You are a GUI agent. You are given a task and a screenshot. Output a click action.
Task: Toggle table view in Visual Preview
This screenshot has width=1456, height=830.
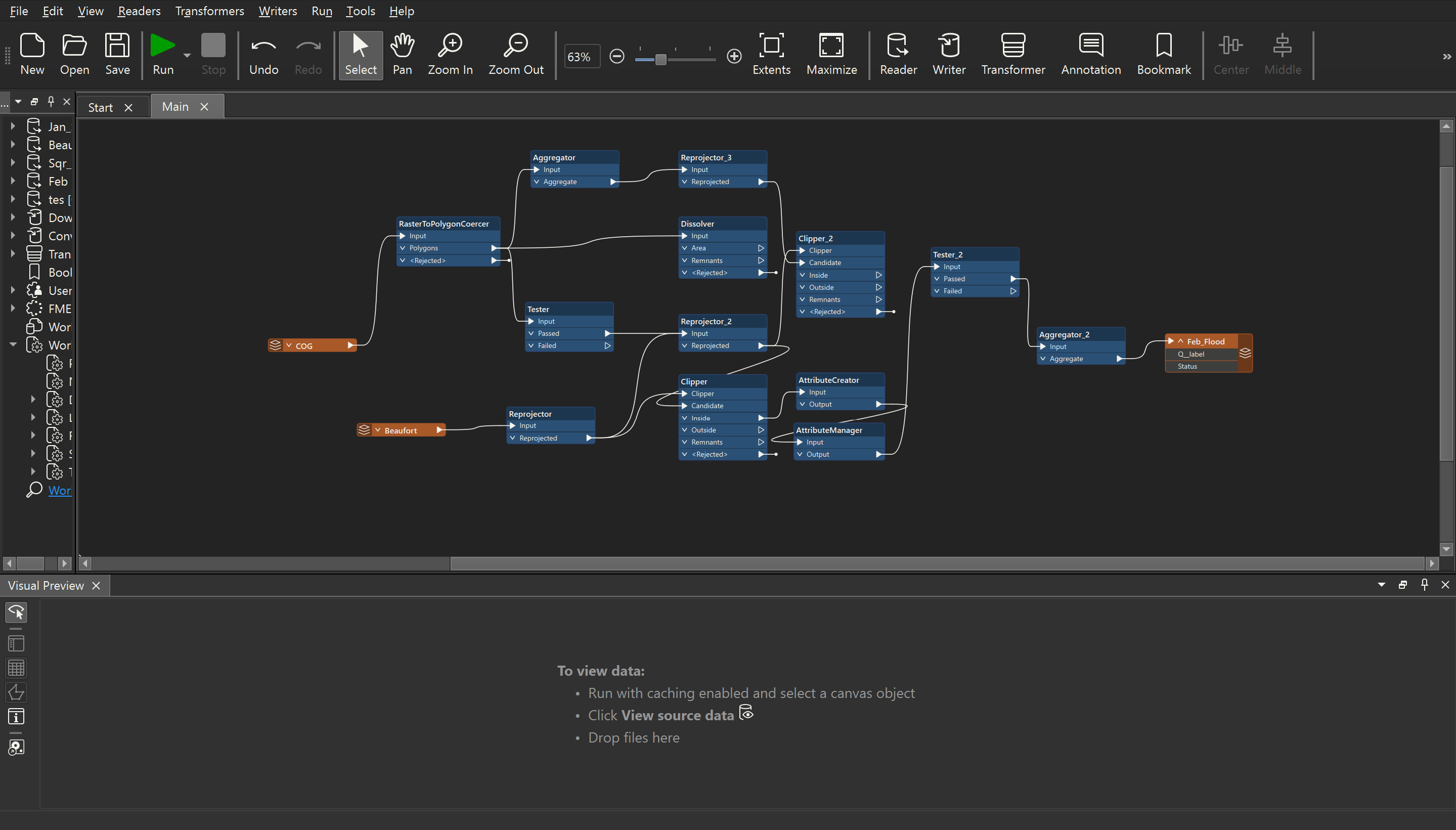coord(16,668)
